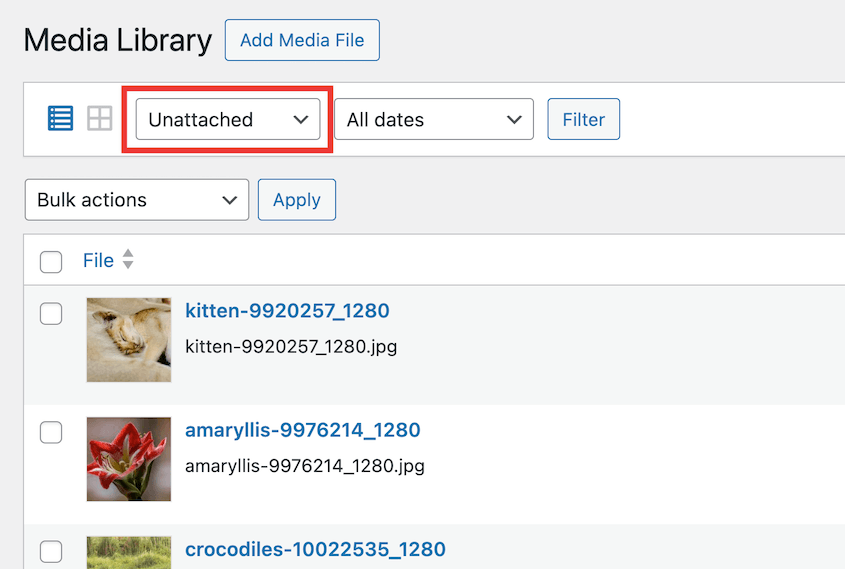Click the File column header link
This screenshot has height=569, width=845.
98,260
